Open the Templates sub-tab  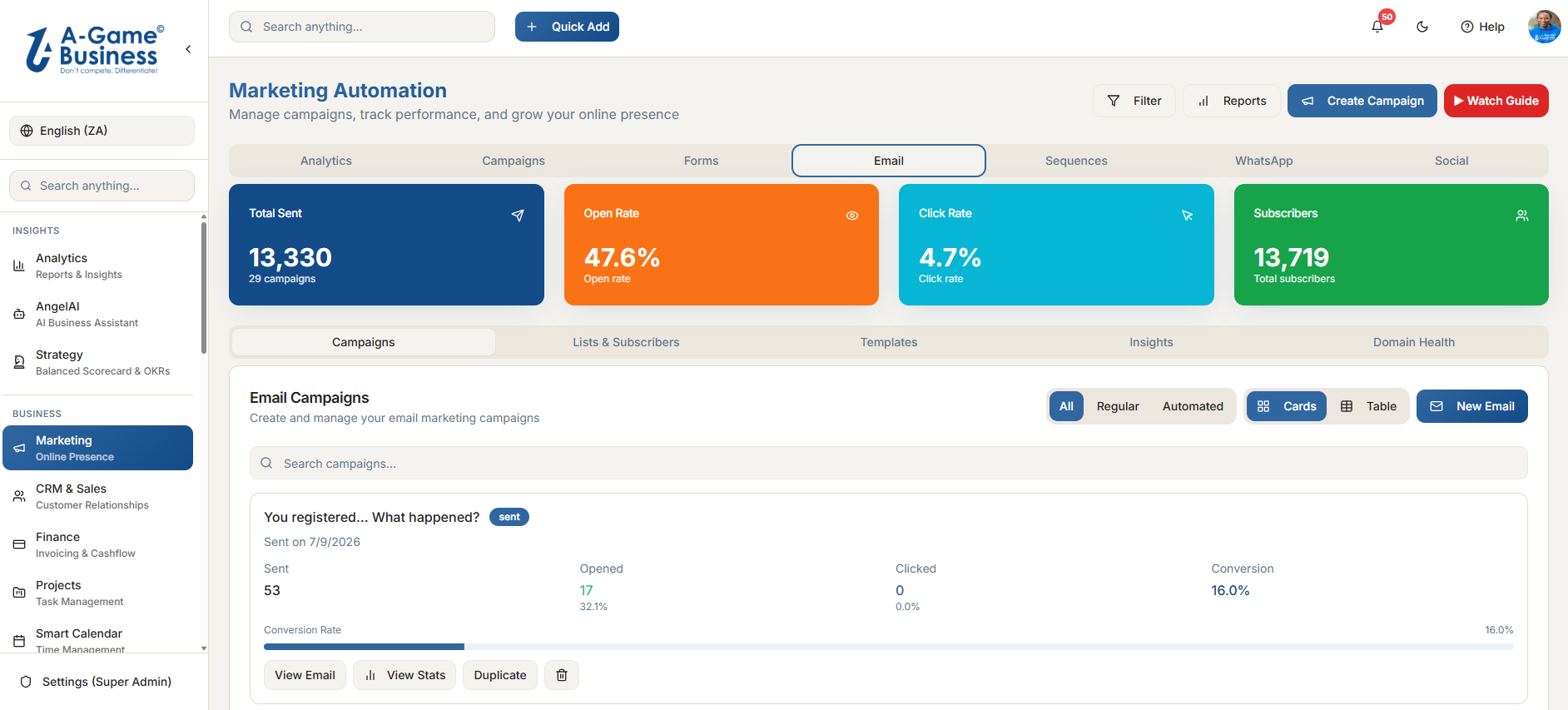(889, 342)
